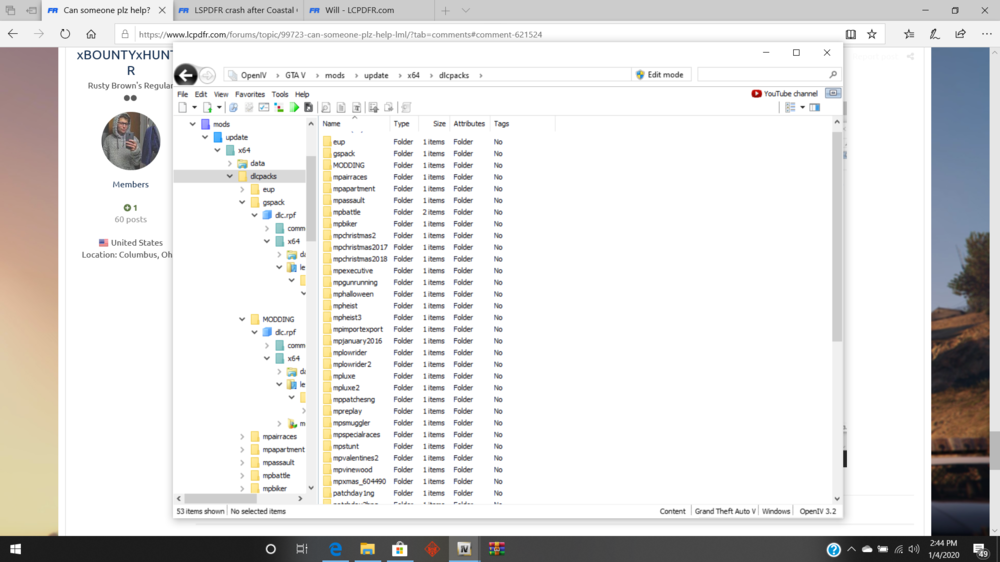Screen dimensions: 1000x562
Task: Click the search magnifier icon in OpenIV
Action: pos(833,75)
